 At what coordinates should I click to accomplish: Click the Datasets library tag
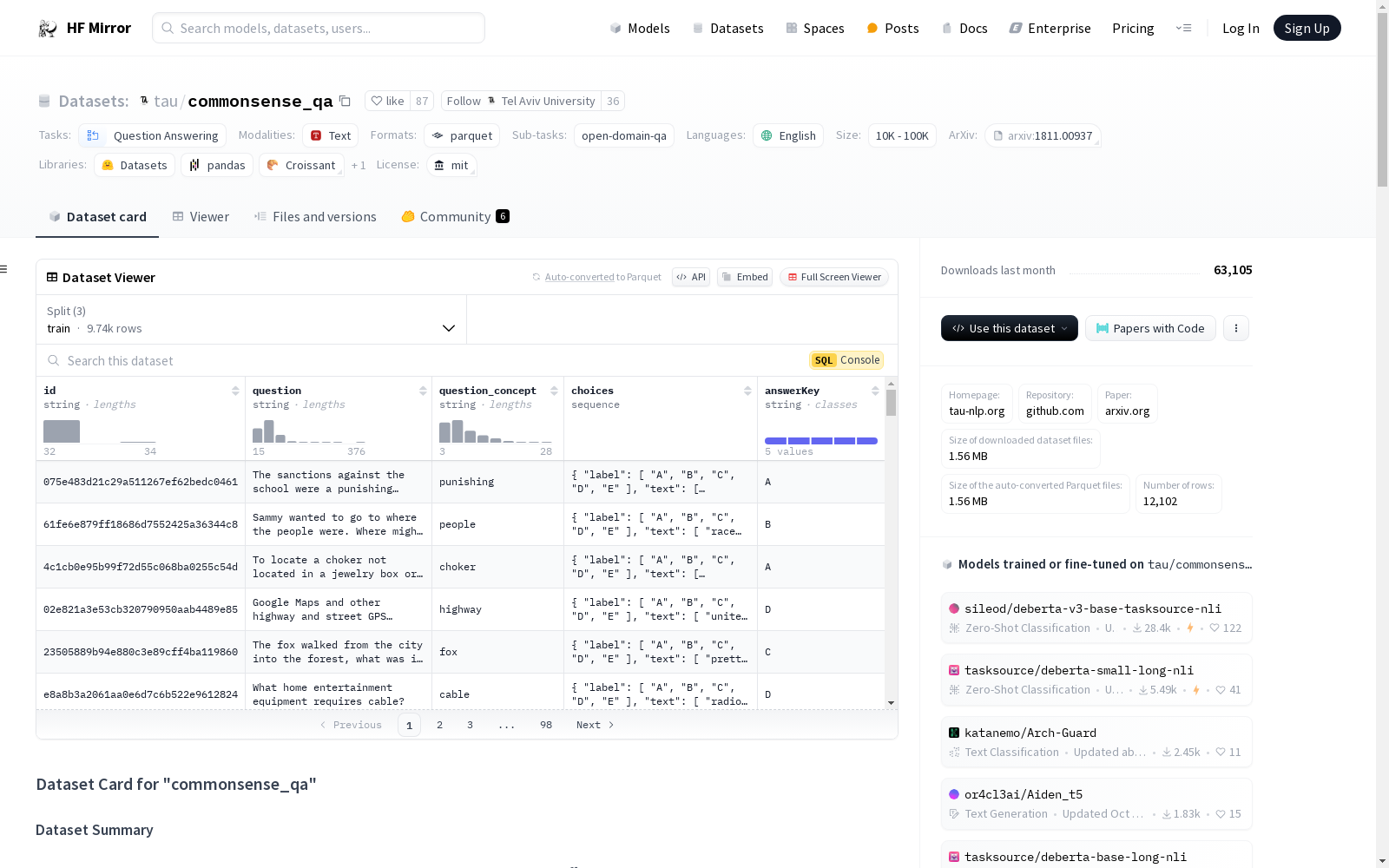[x=135, y=165]
